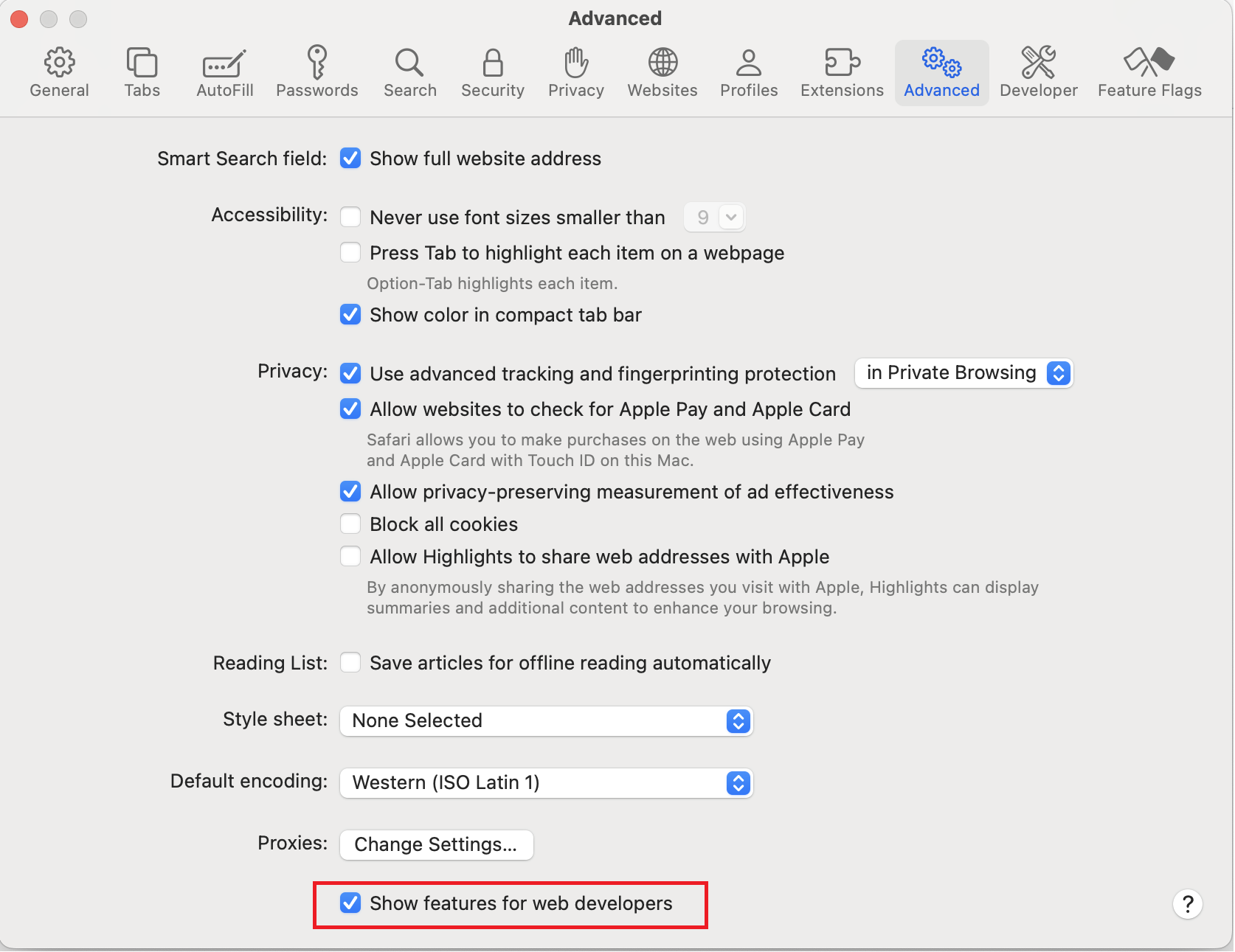Open the Profiles person icon
1235x952 pixels.
[x=749, y=63]
